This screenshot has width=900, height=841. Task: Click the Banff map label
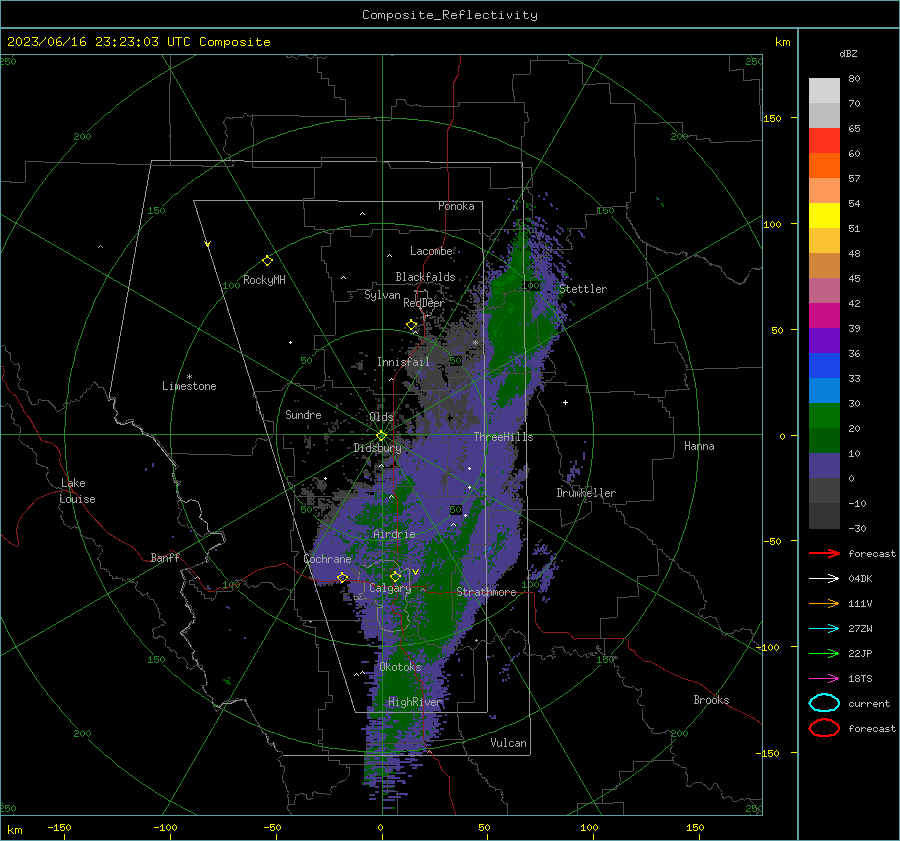click(165, 557)
